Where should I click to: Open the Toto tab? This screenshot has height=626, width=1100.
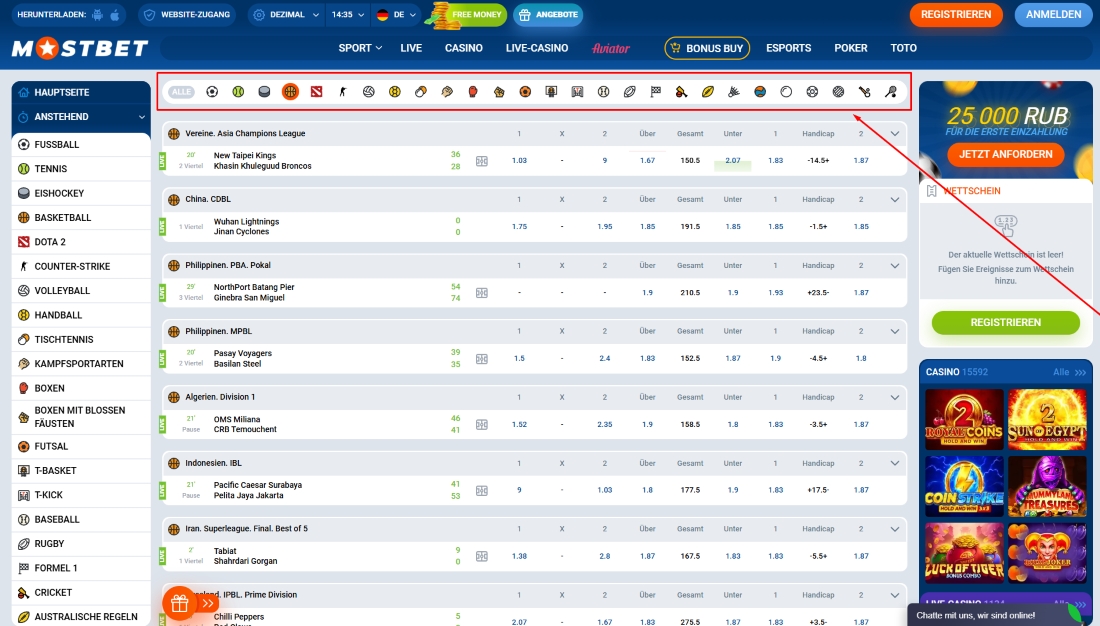(904, 48)
